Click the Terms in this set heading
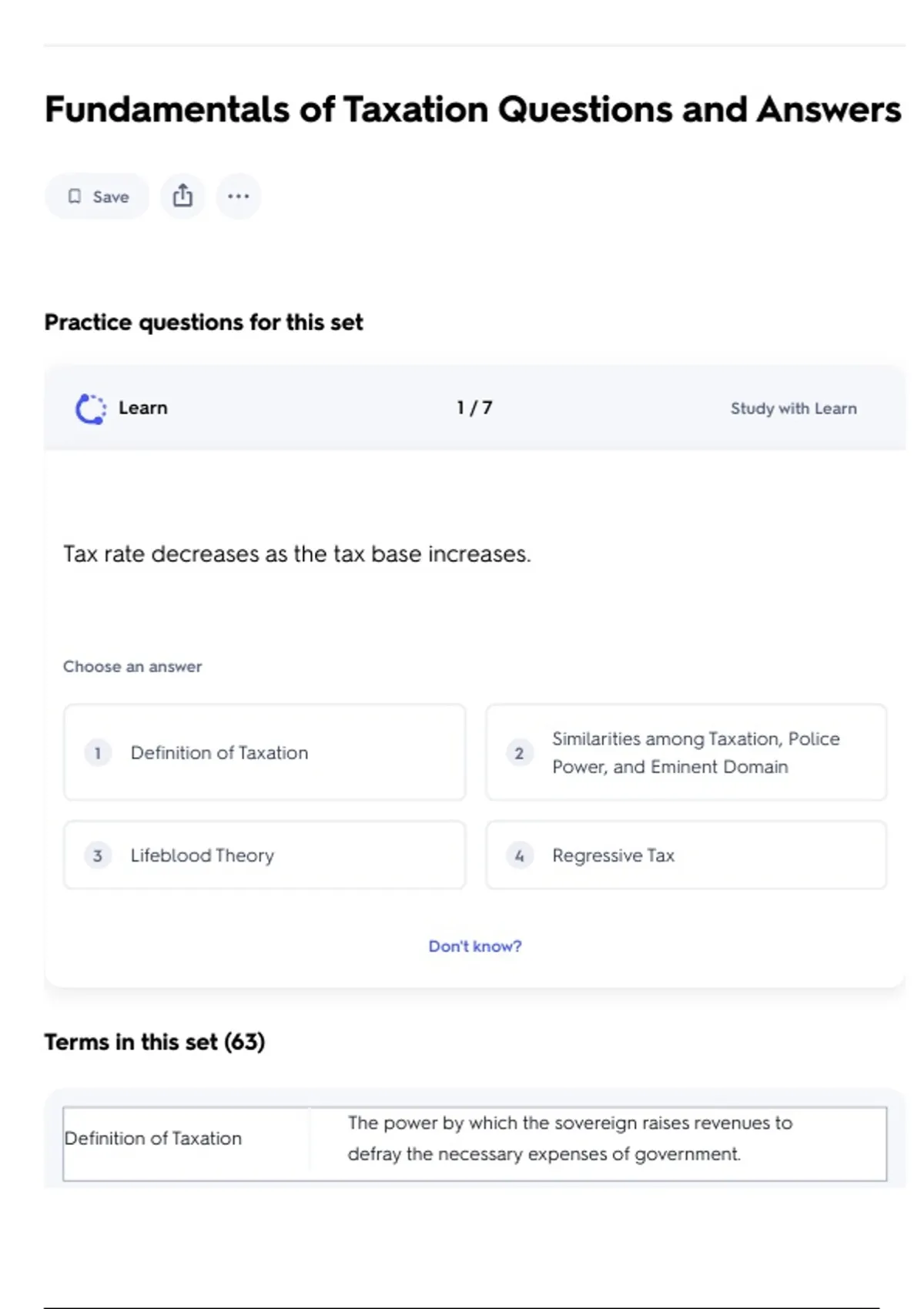 155,1043
